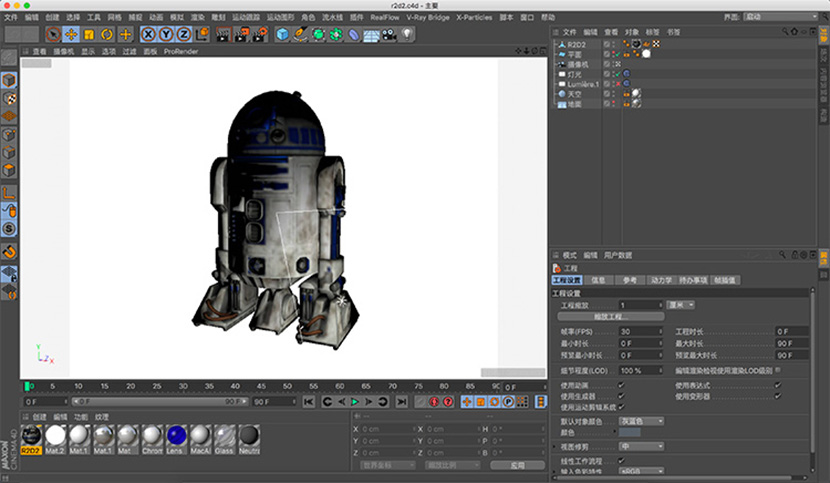
Task: Enable the render LOD in editor checkbox
Action: [x=778, y=370]
